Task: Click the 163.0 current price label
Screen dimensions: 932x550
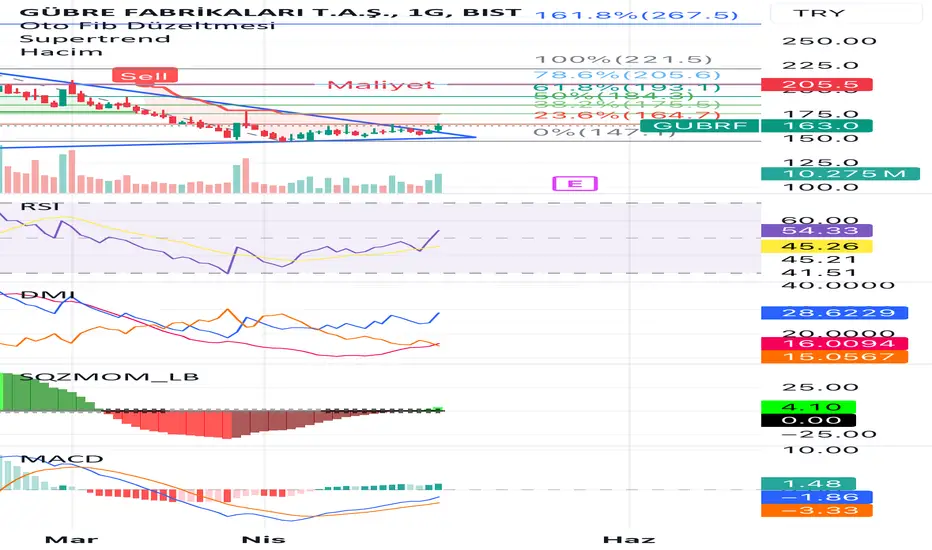Action: pos(817,125)
